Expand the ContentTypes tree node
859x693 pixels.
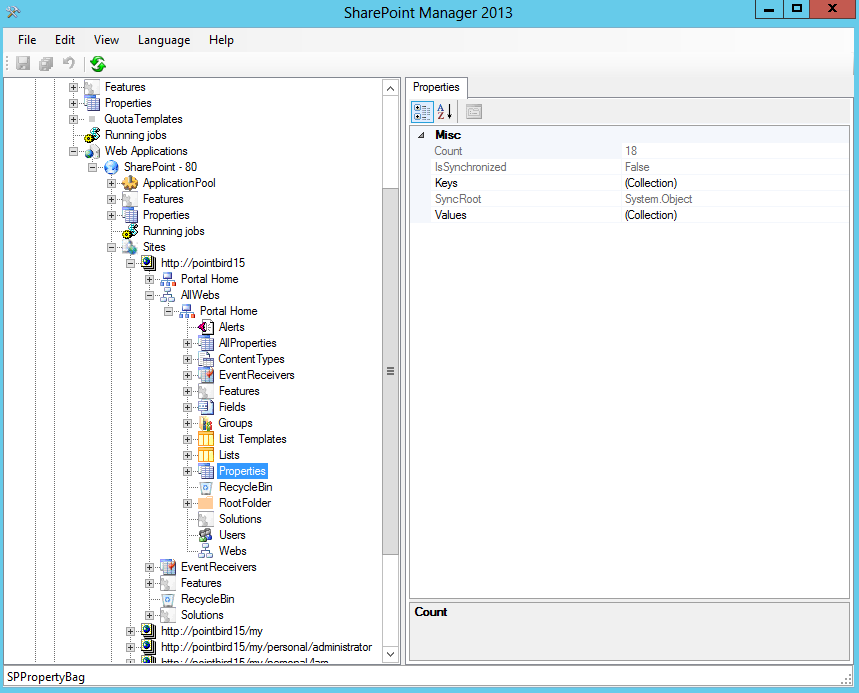point(188,359)
